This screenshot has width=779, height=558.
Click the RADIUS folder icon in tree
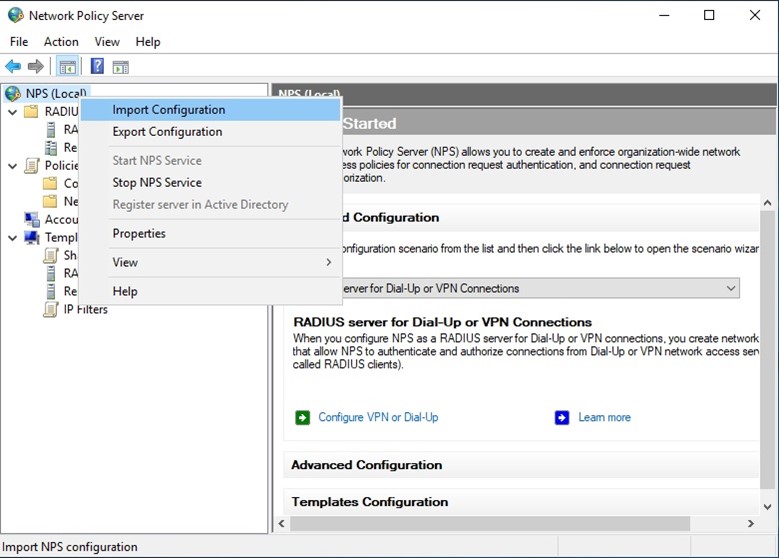point(31,111)
